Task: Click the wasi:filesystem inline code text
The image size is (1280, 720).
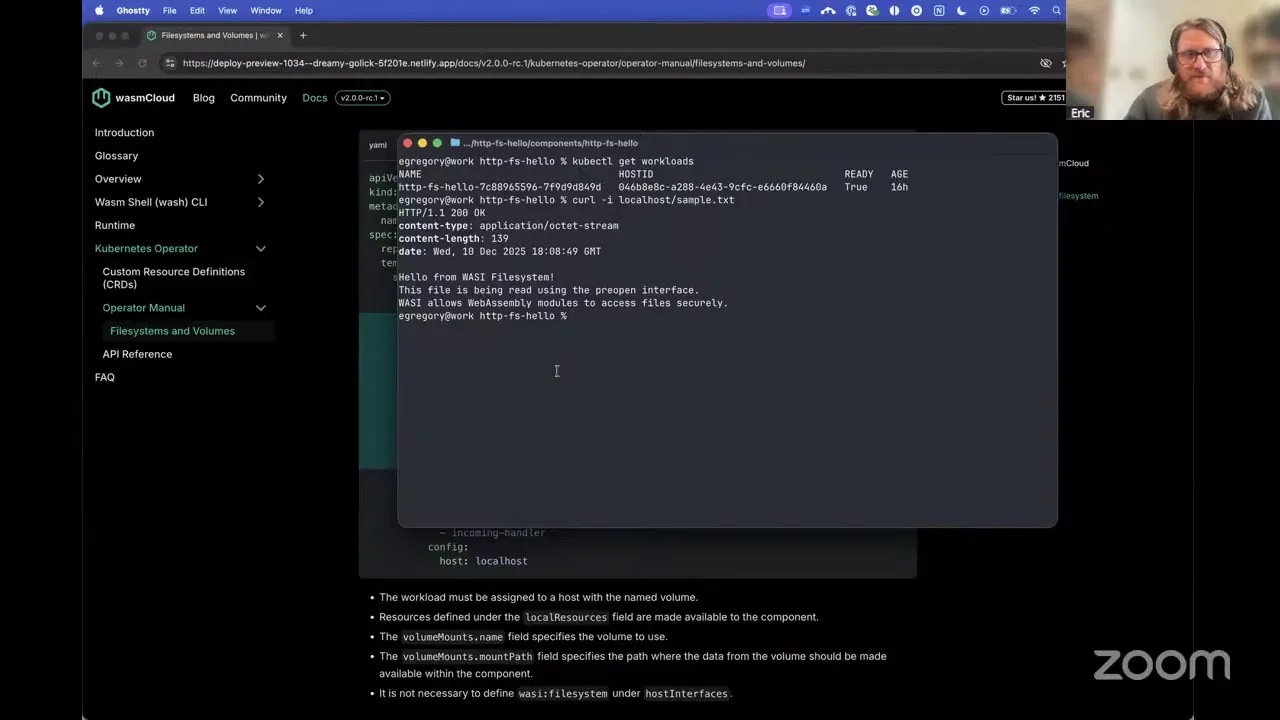Action: (x=563, y=693)
